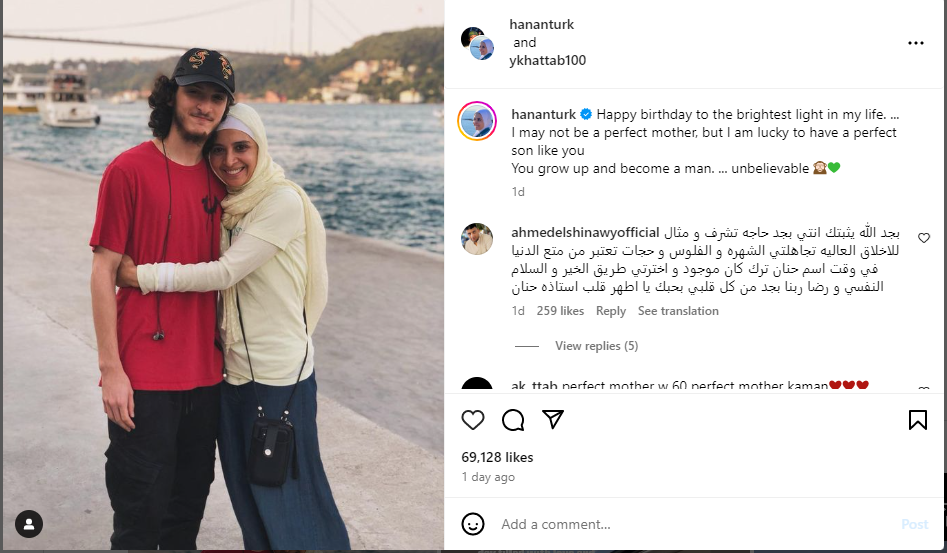Open 259 likes list on comment

point(560,311)
